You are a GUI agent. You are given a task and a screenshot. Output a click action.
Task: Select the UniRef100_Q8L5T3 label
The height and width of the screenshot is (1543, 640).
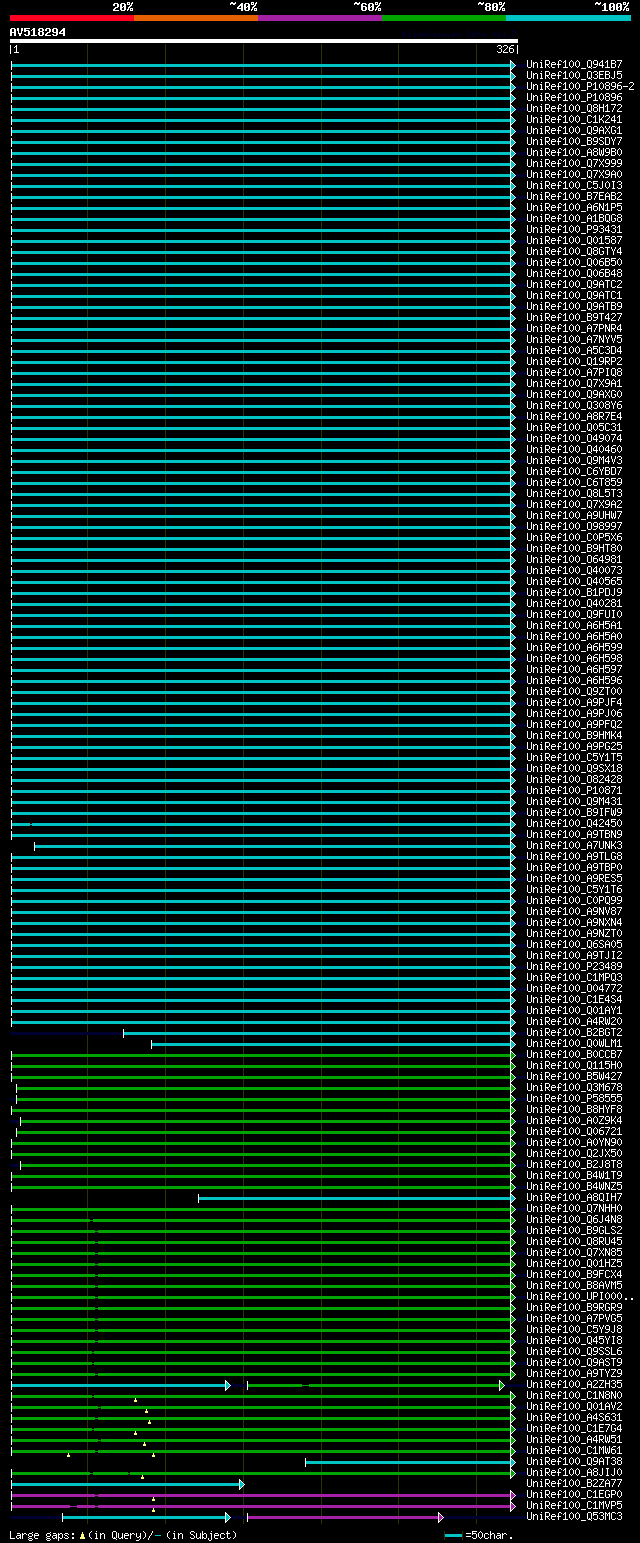[x=574, y=493]
